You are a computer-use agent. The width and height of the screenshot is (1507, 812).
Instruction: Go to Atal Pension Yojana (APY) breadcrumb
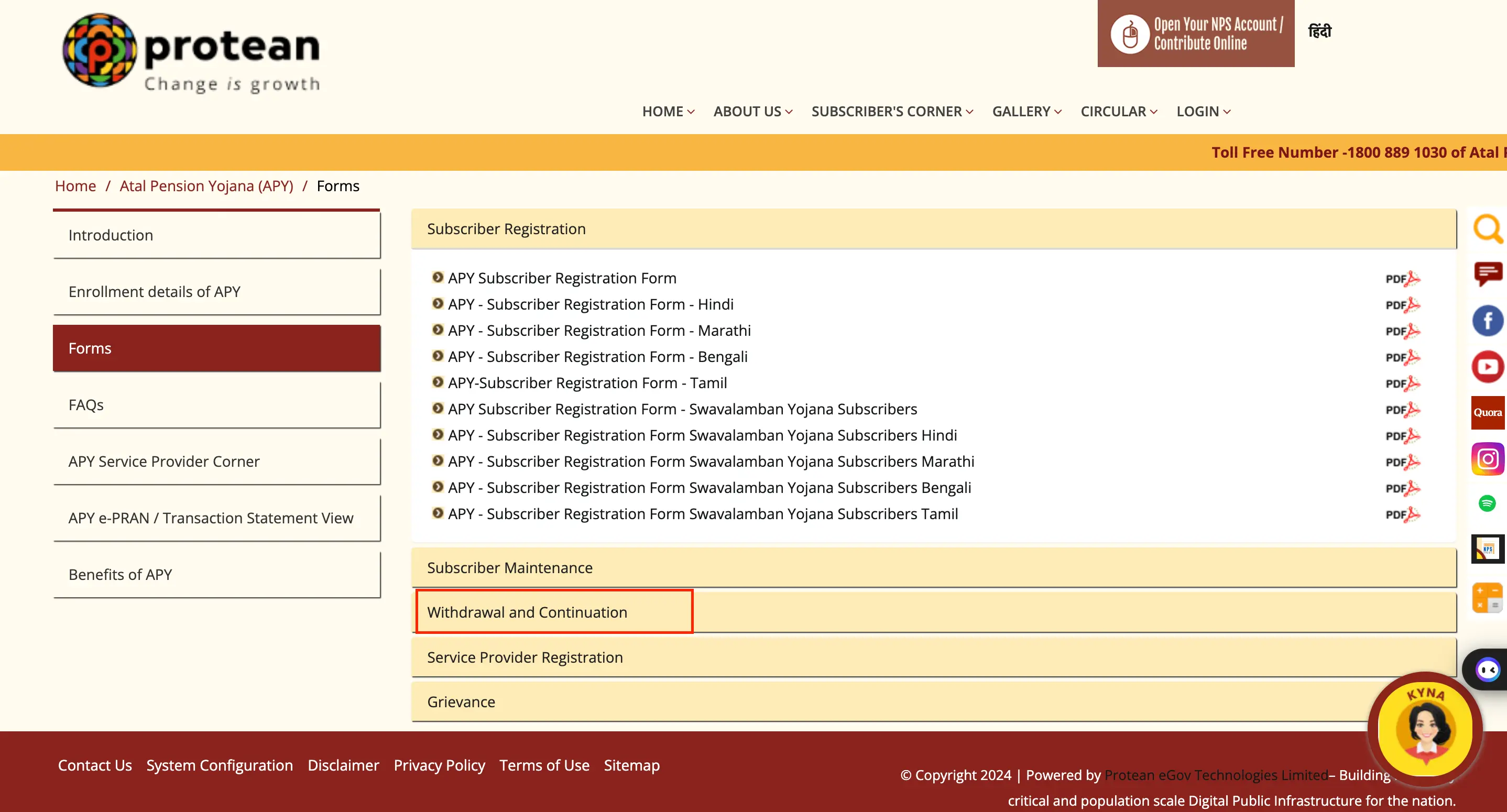point(206,186)
